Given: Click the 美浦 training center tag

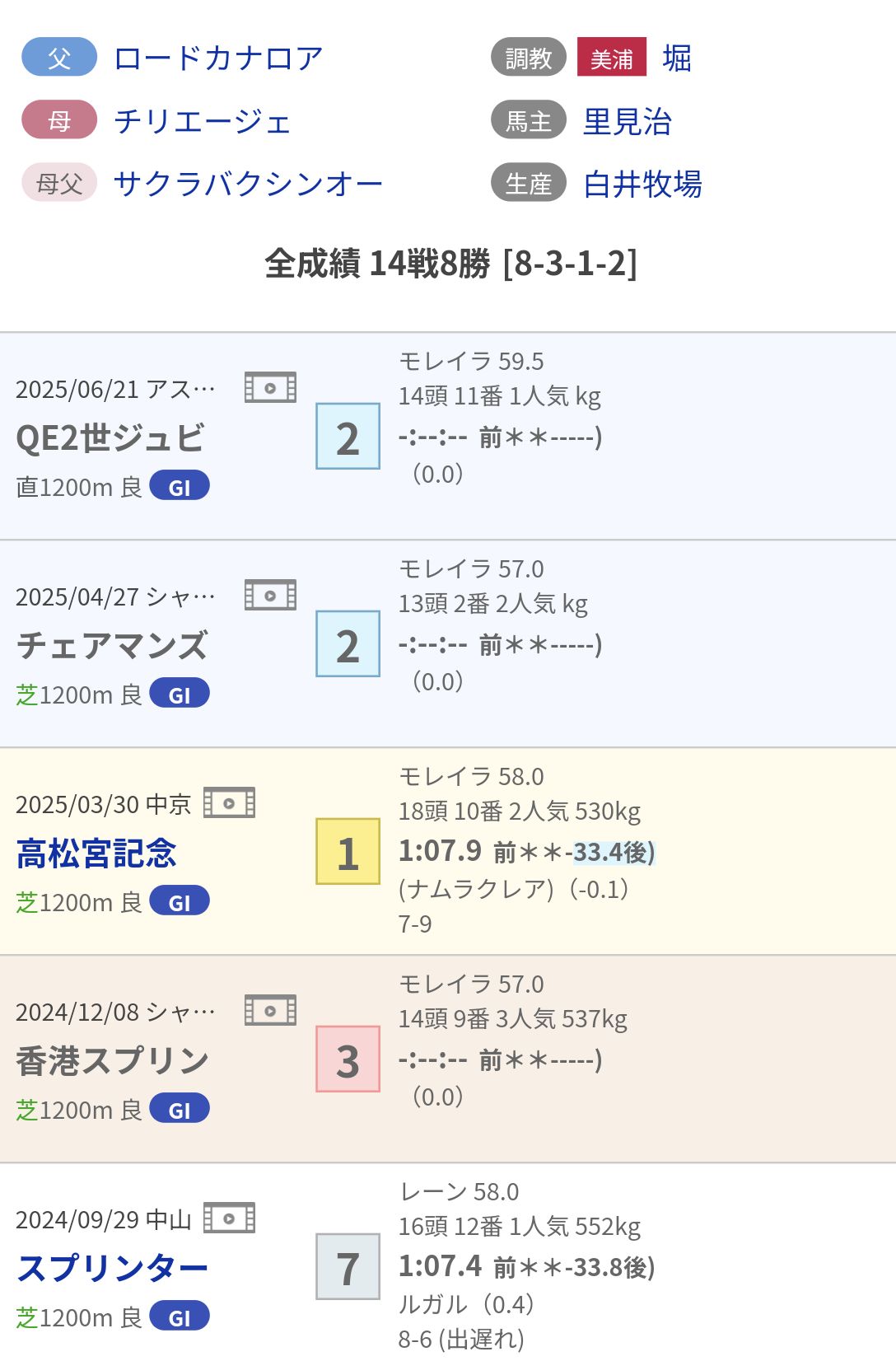Looking at the screenshot, I should tap(611, 58).
